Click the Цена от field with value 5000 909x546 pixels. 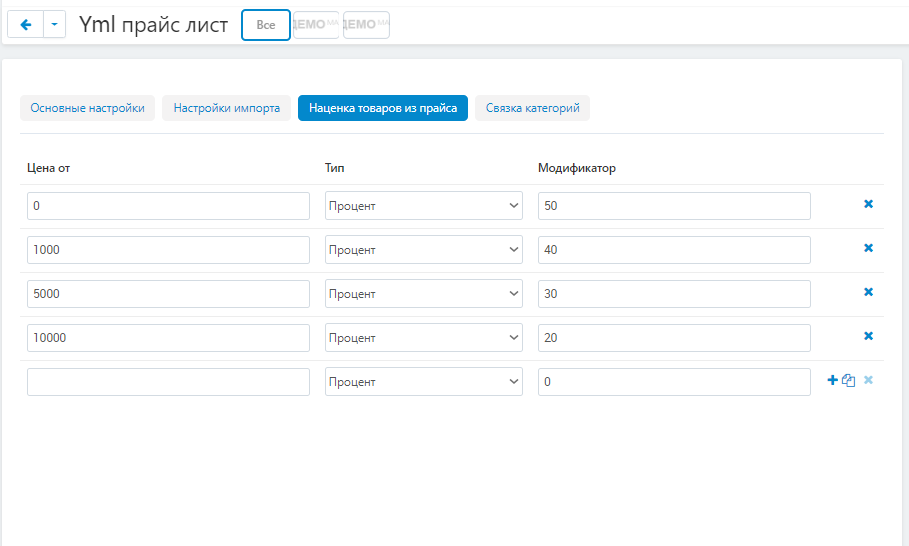(x=168, y=294)
